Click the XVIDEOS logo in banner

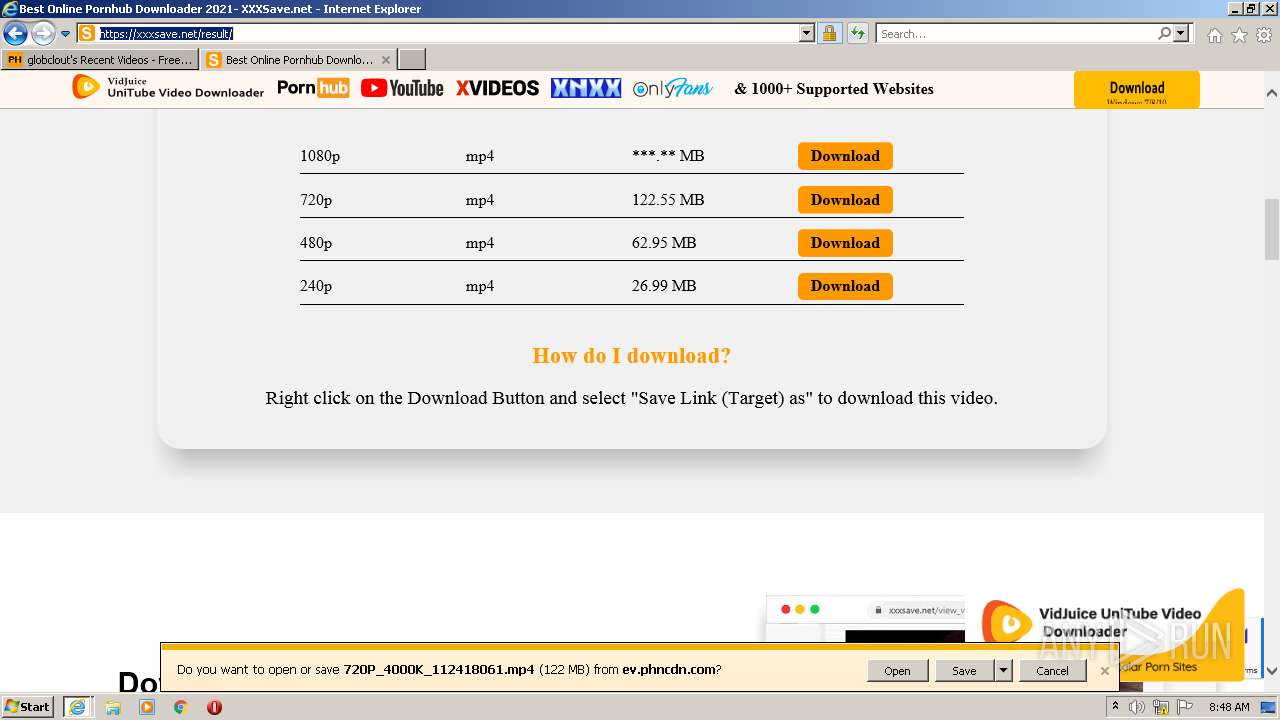click(x=497, y=88)
